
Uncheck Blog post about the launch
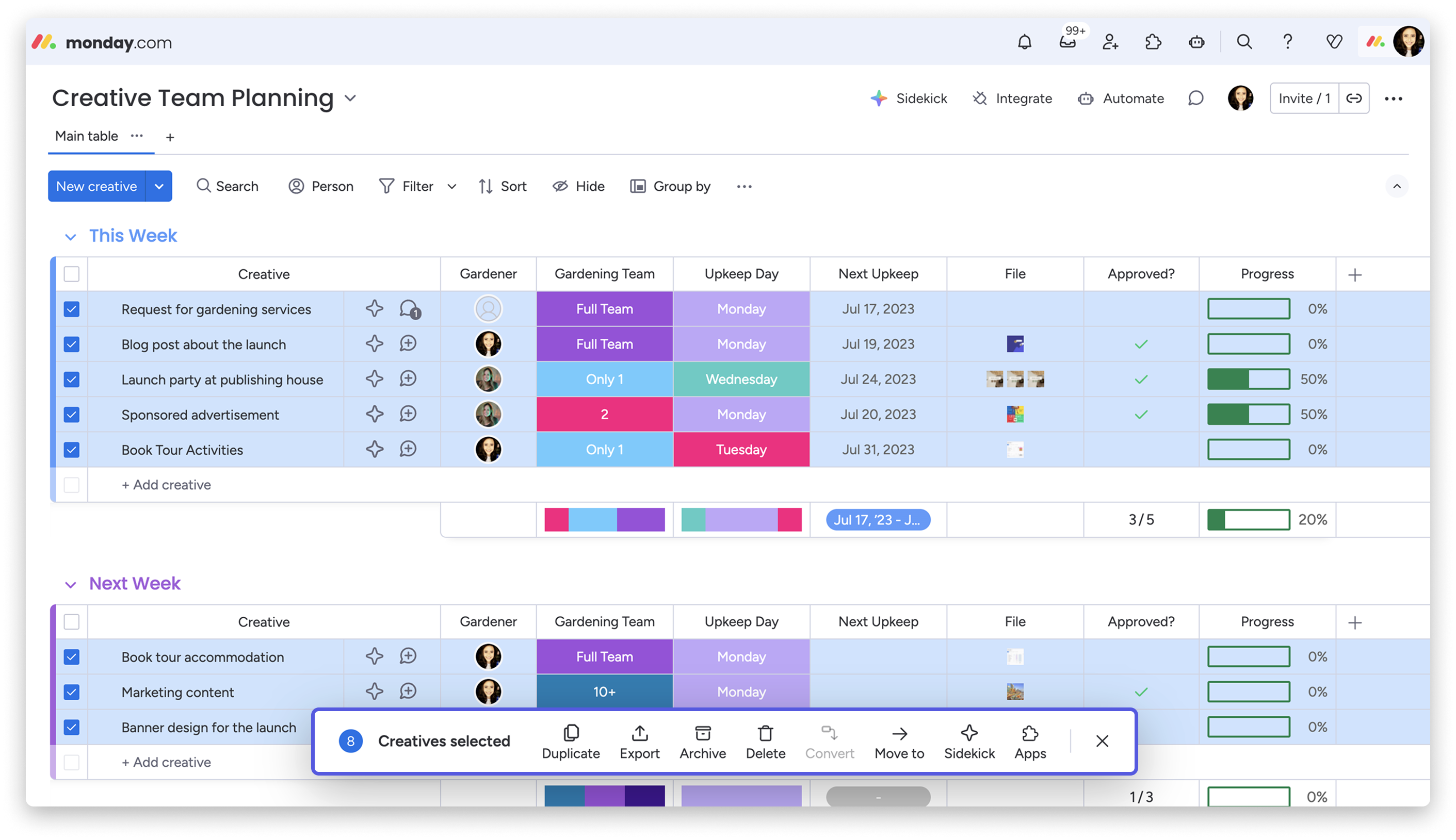[72, 344]
